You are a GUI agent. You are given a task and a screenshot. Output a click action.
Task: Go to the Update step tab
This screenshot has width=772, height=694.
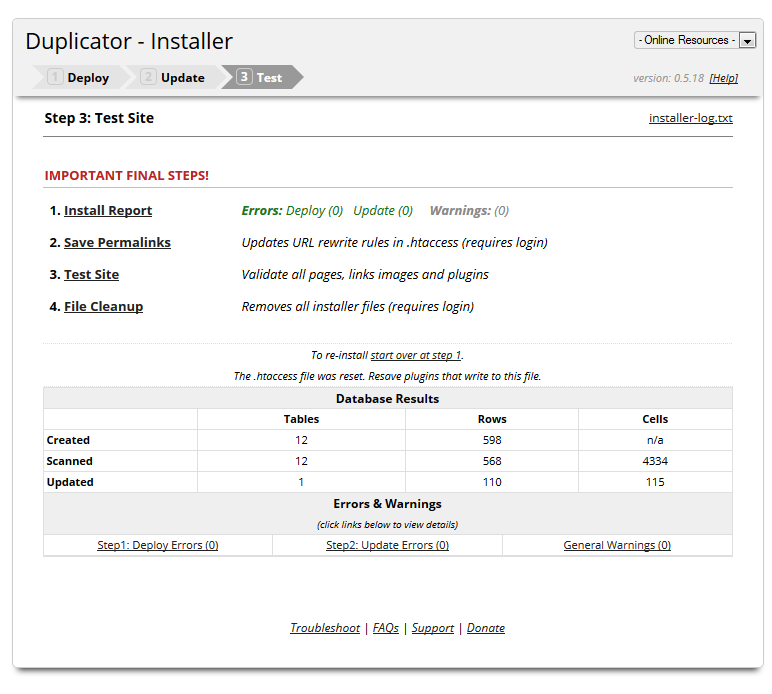click(x=173, y=77)
